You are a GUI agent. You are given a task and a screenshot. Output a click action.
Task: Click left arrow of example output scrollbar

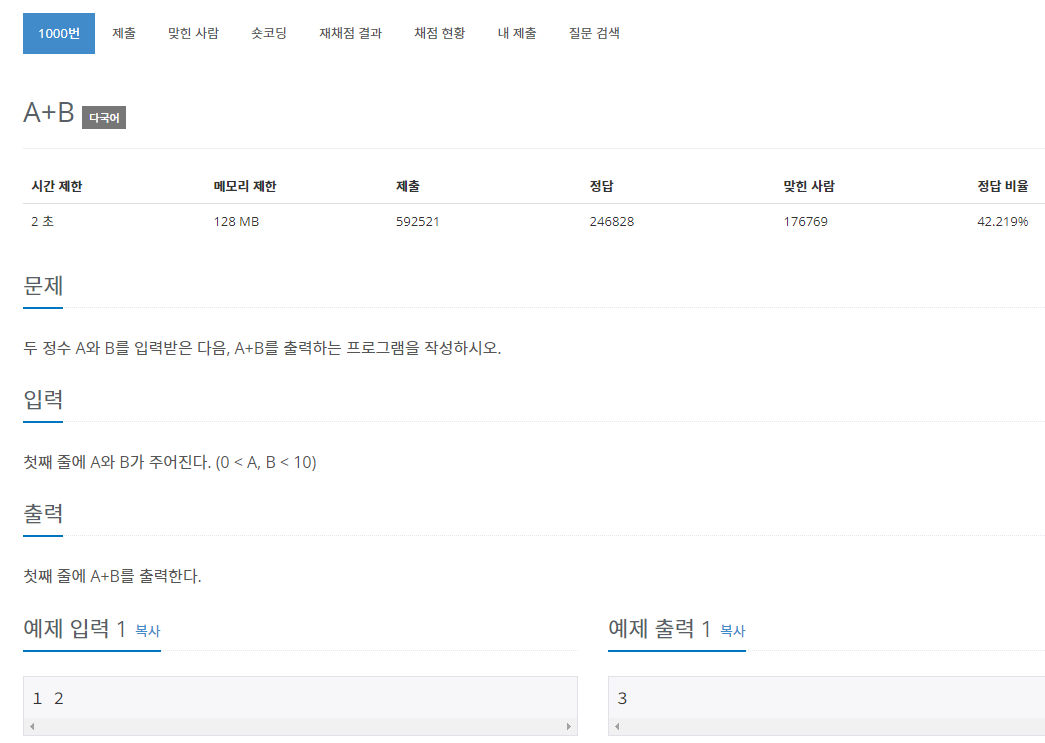[617, 726]
